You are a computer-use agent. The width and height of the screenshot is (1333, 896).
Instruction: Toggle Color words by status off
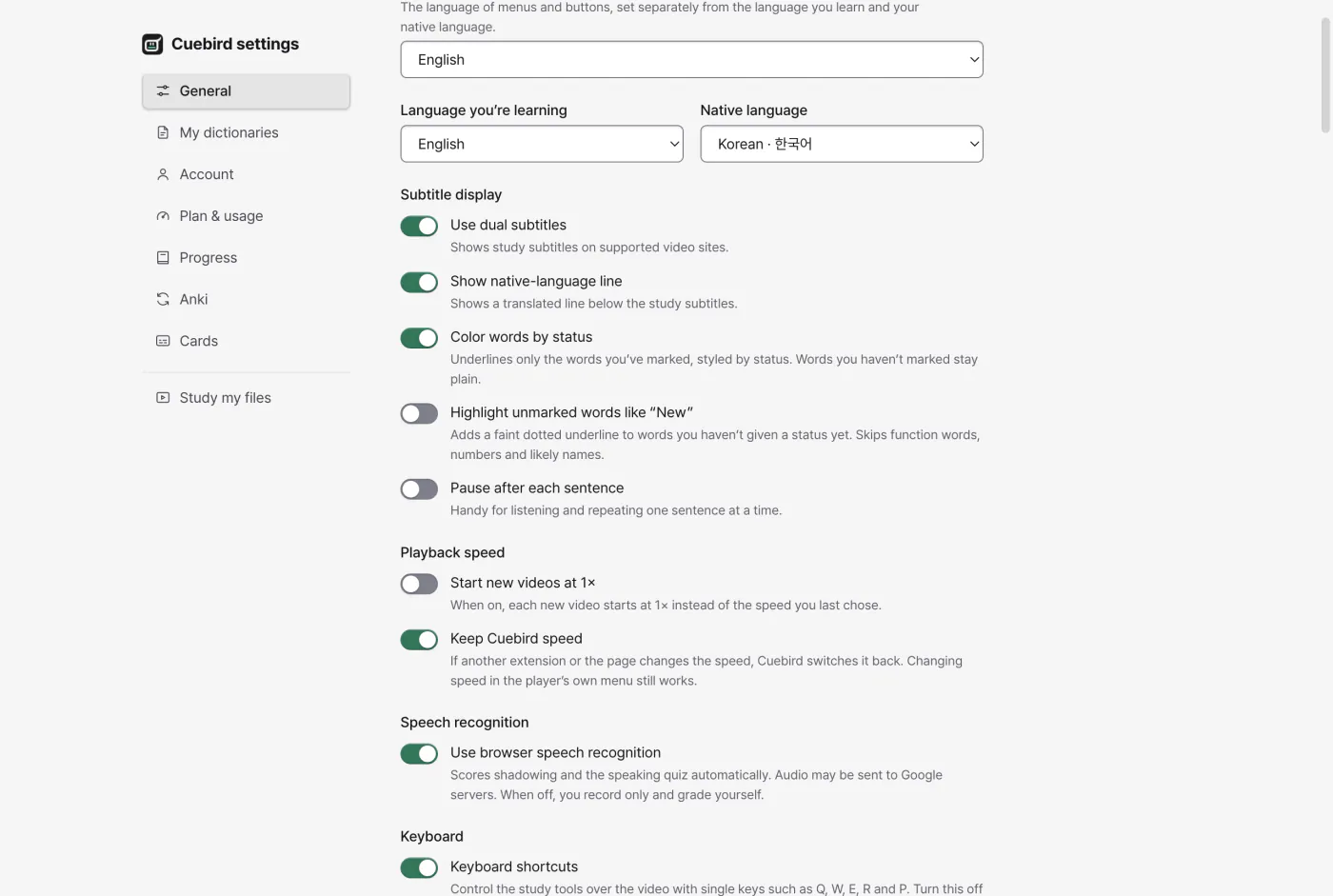tap(419, 338)
